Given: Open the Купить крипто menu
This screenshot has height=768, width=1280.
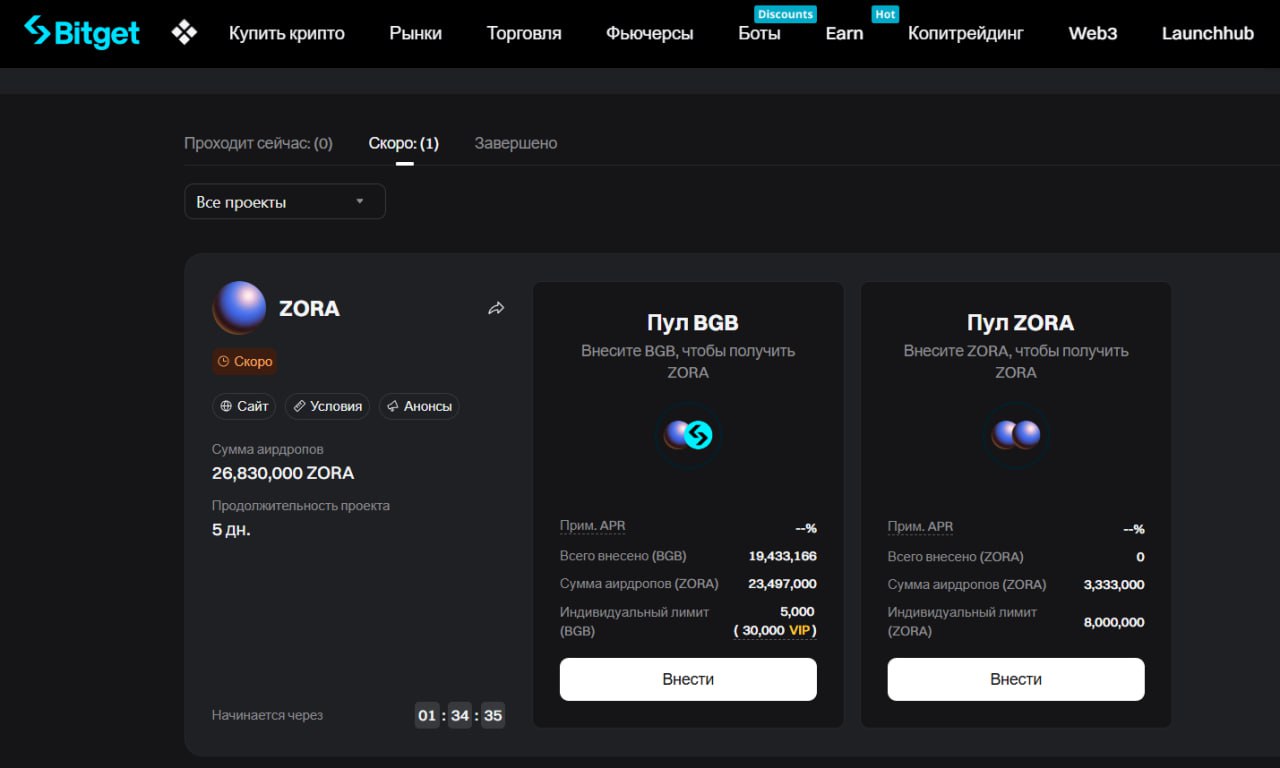Looking at the screenshot, I should tap(287, 33).
